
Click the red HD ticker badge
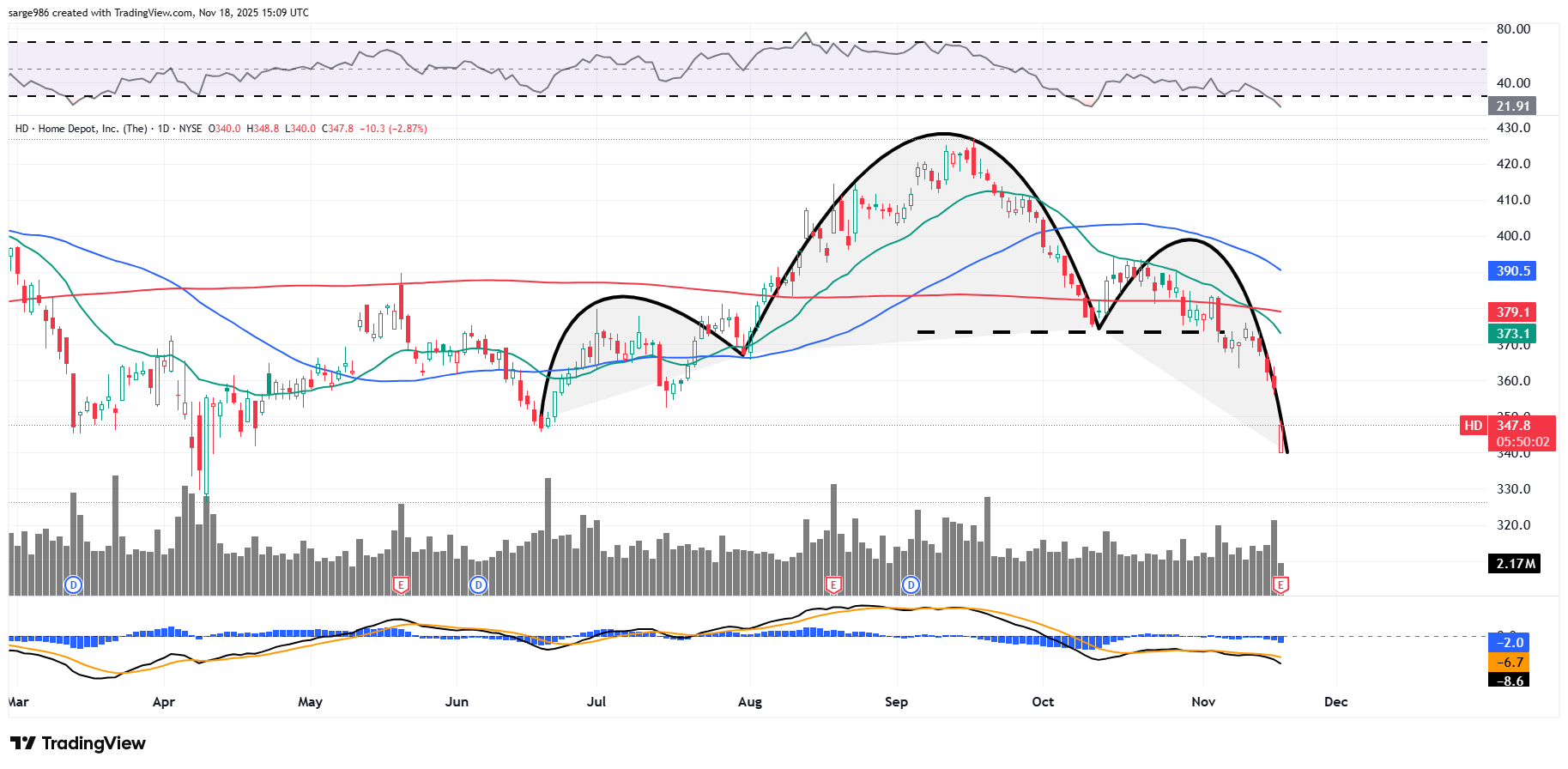[x=1473, y=426]
